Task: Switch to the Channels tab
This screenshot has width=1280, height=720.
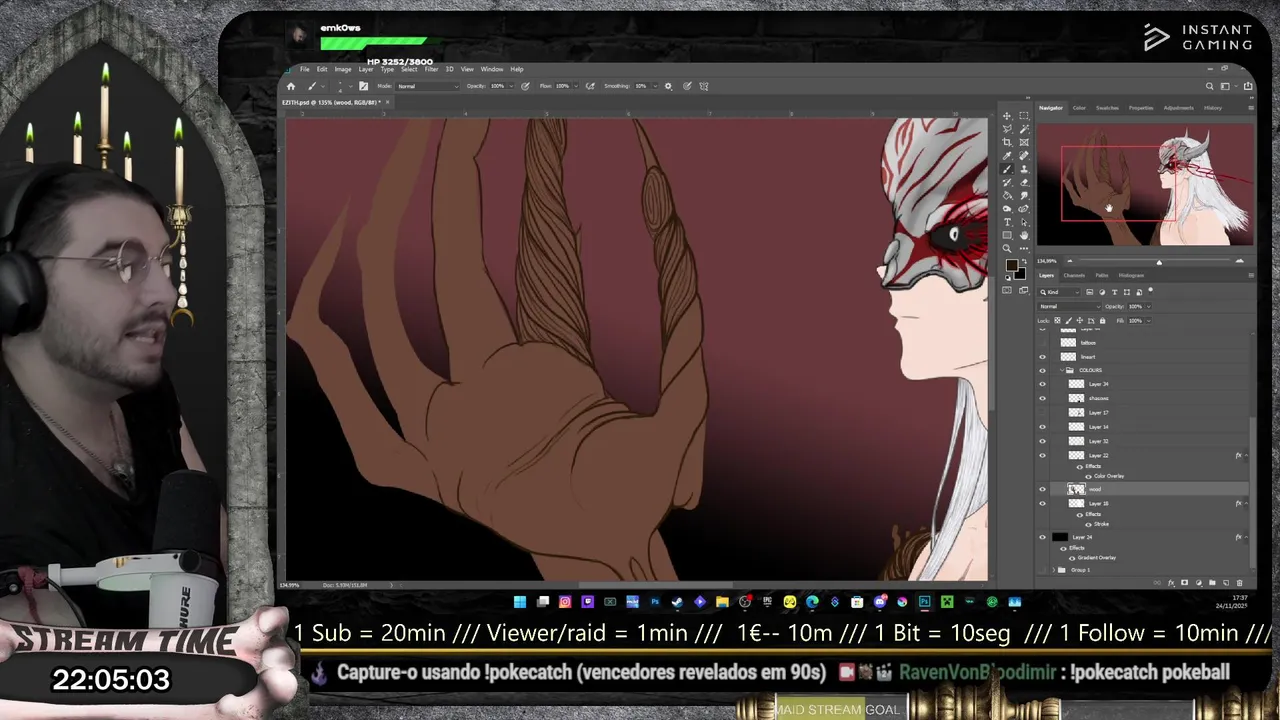Action: [x=1074, y=275]
